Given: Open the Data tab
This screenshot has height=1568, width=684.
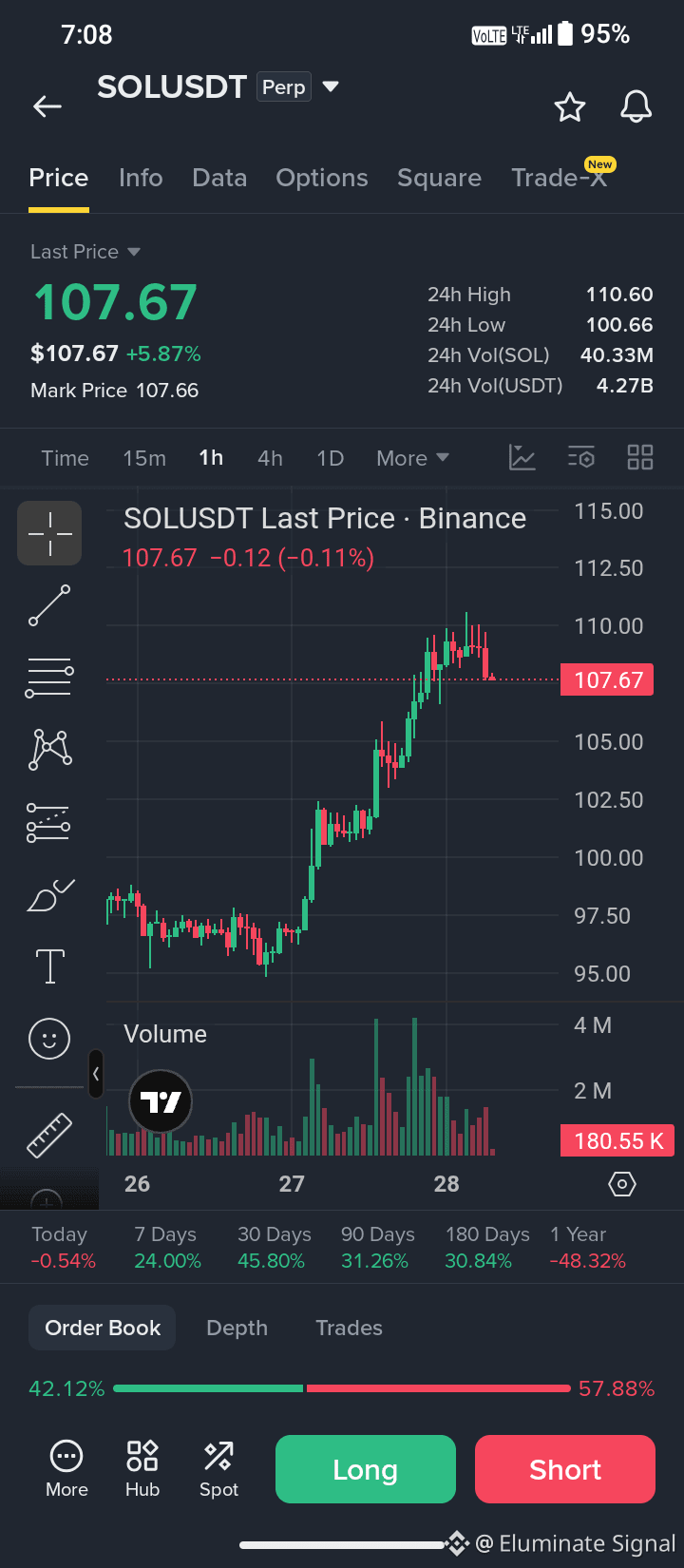Looking at the screenshot, I should 219,178.
